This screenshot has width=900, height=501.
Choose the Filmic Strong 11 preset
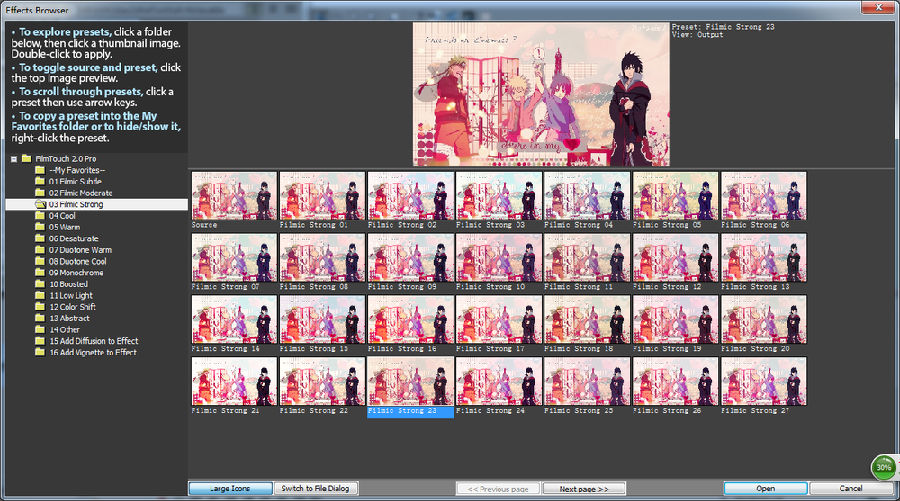click(x=587, y=258)
